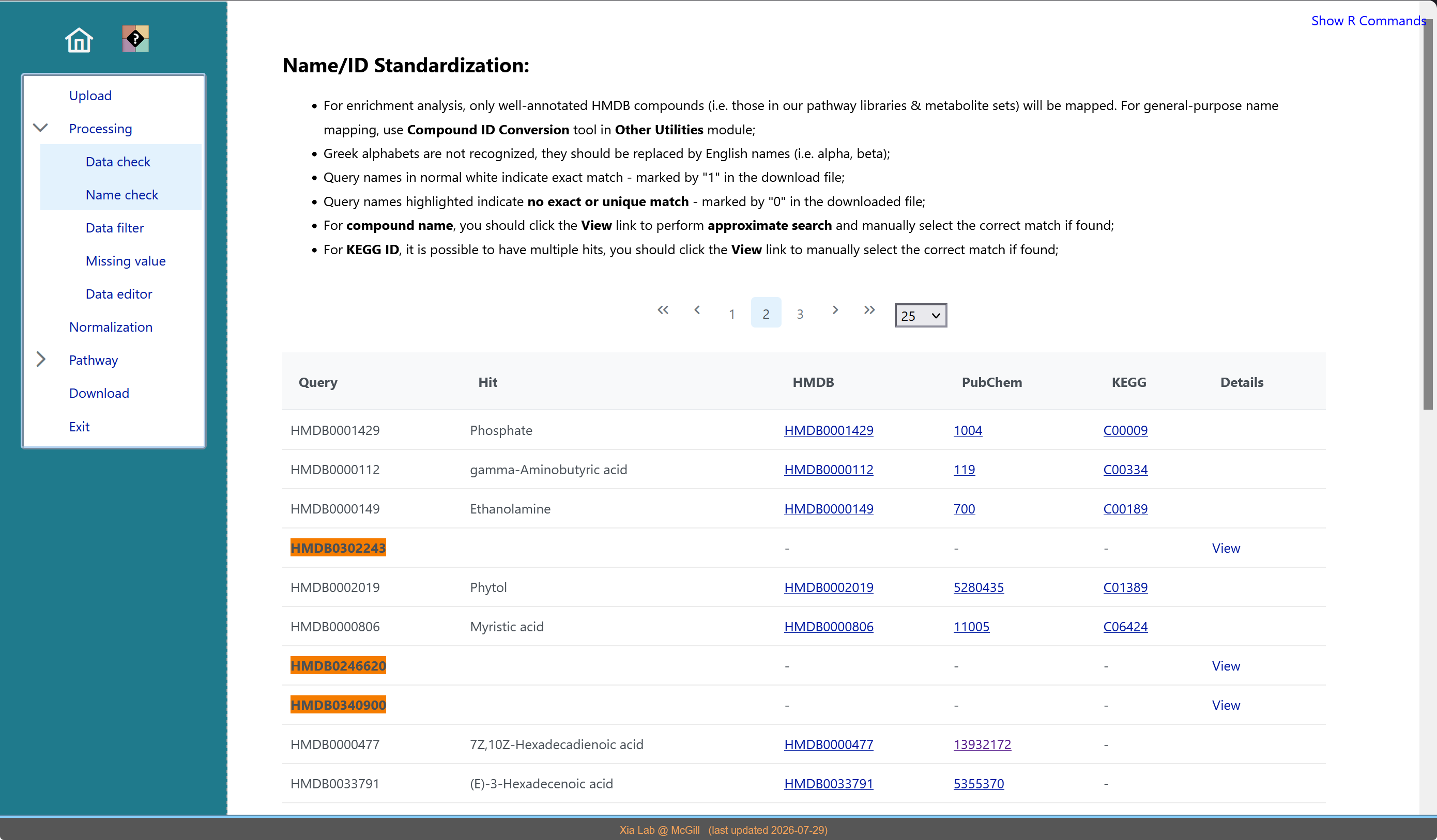
Task: Open the Data editor step
Action: click(x=118, y=293)
